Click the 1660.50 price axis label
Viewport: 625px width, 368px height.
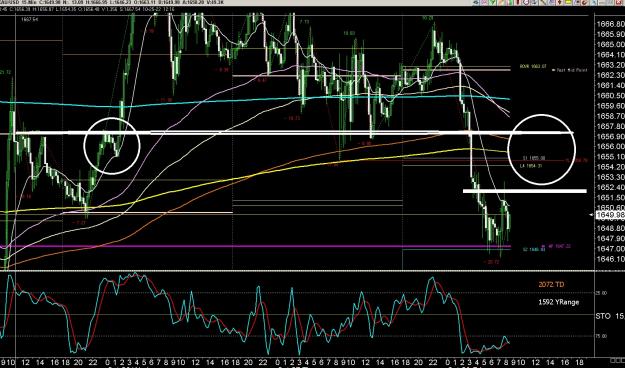pos(611,96)
